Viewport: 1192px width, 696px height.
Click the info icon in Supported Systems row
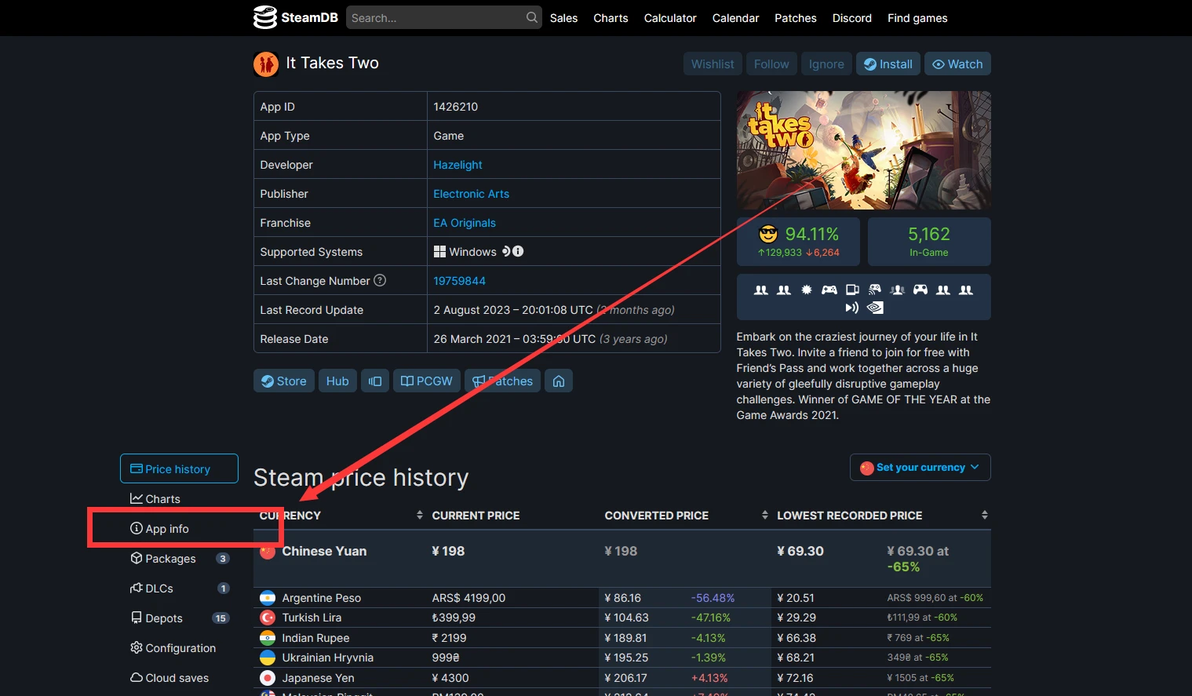point(518,252)
